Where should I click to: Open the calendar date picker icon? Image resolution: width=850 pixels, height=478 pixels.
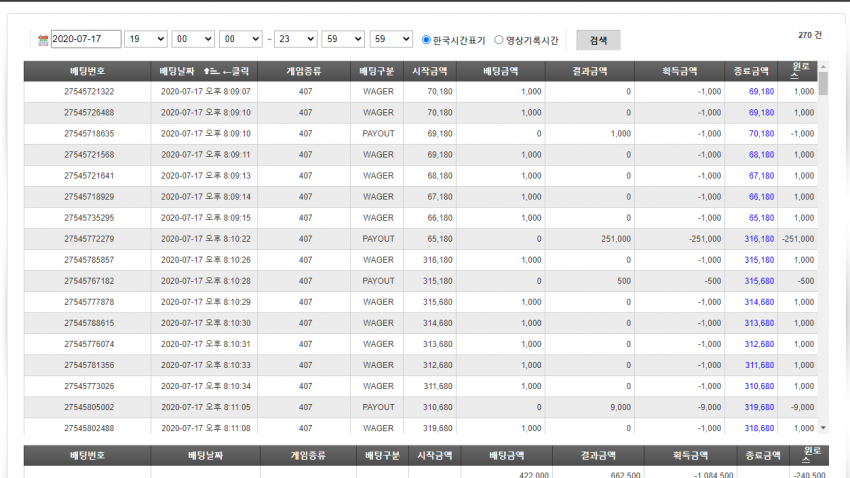click(x=43, y=40)
